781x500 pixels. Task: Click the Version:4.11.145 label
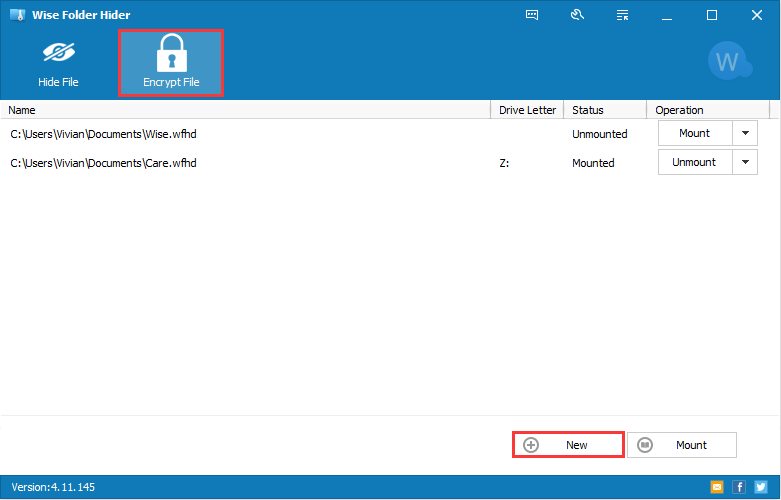53,487
